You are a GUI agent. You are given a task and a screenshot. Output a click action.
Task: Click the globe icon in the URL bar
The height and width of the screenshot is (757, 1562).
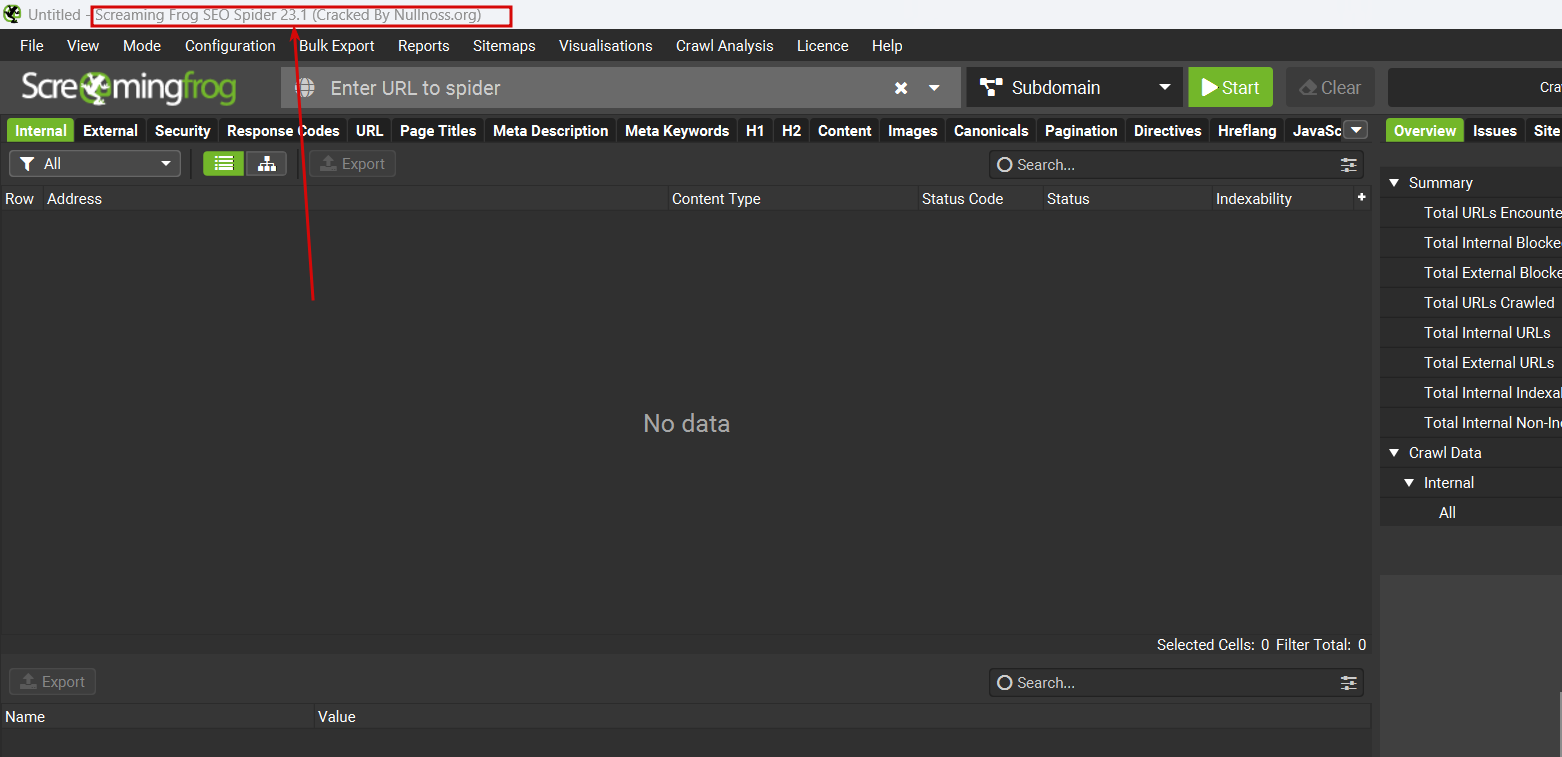click(305, 88)
